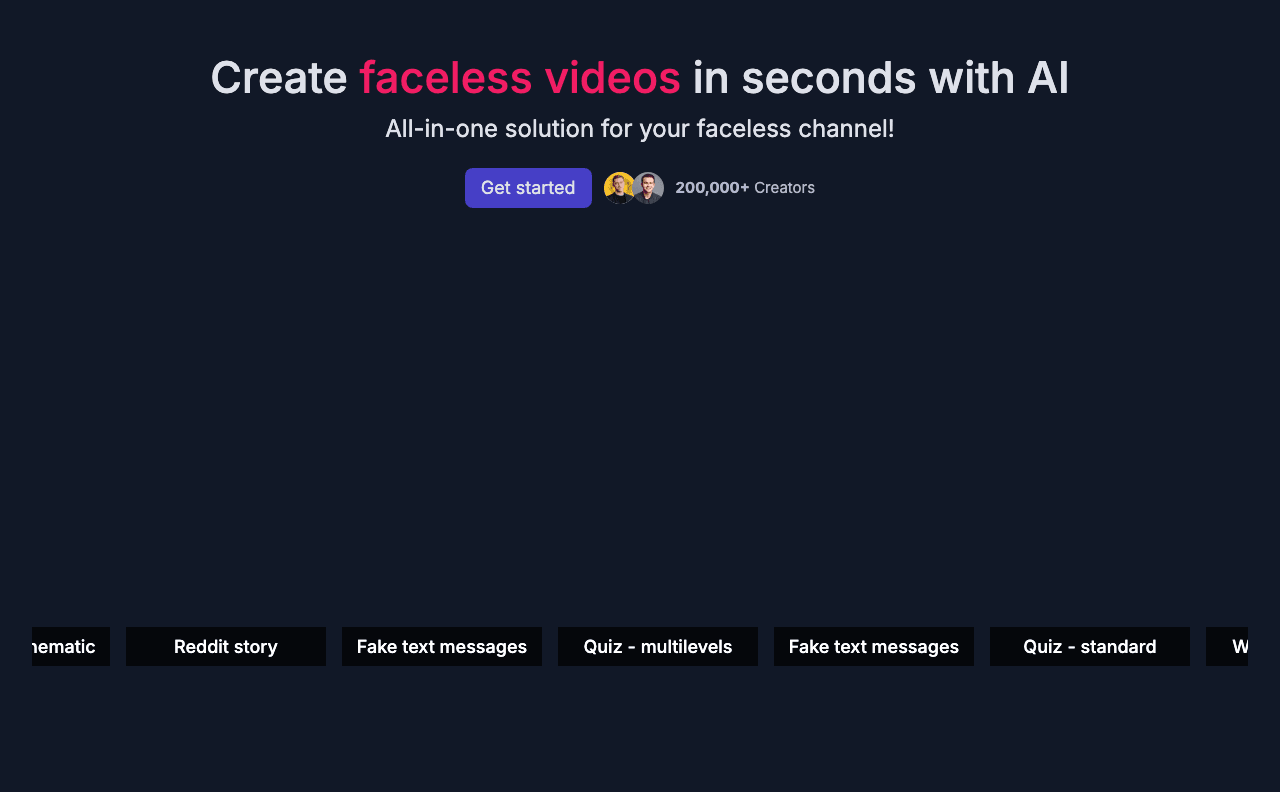Select Fake text messages beside Quiz - standard
Image resolution: width=1280 pixels, height=792 pixels.
tap(874, 646)
